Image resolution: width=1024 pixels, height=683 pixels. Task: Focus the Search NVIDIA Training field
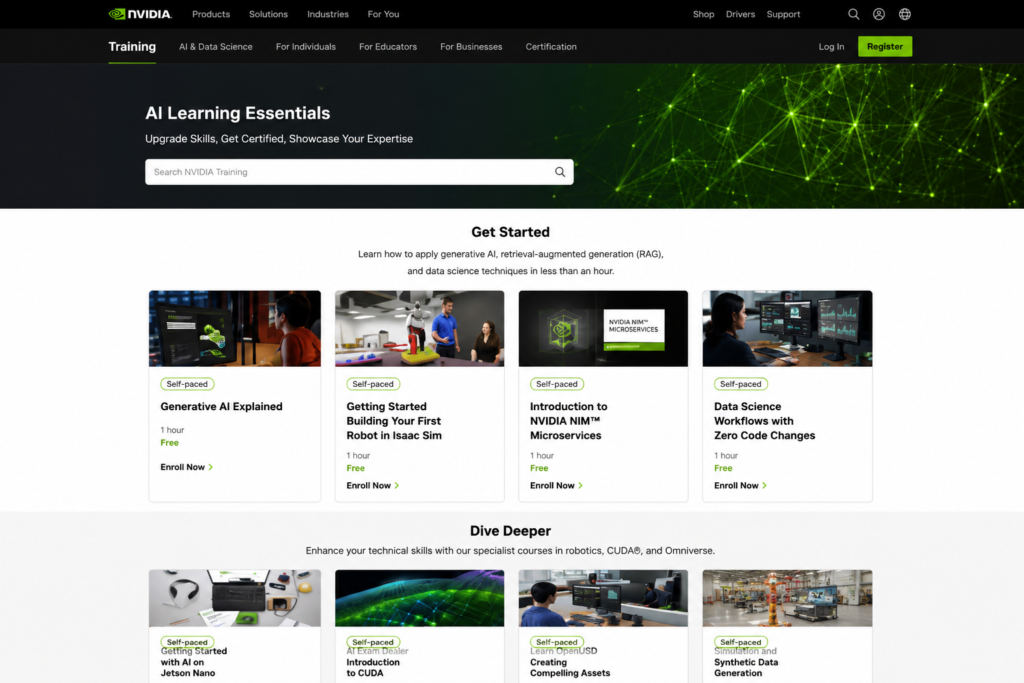pos(359,172)
